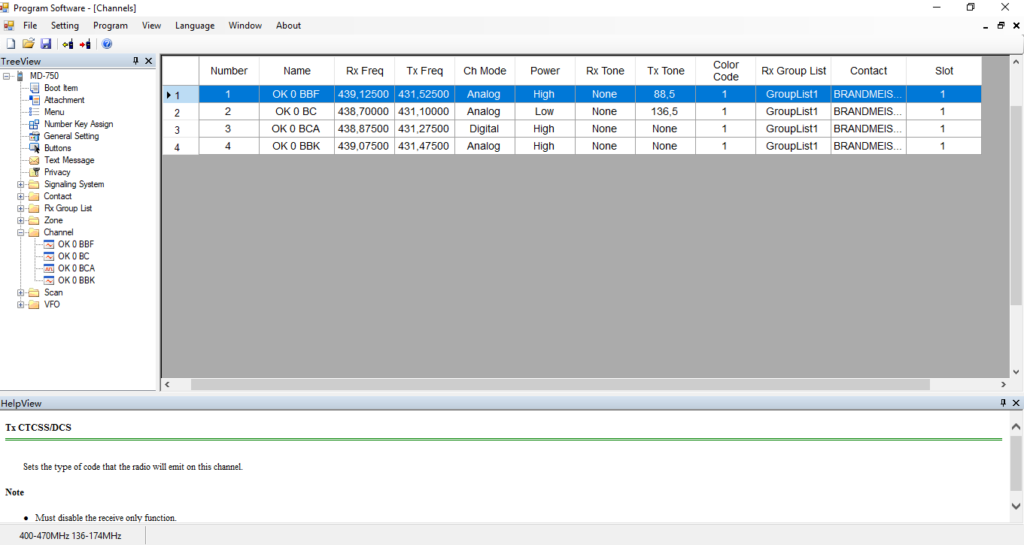Screen dimensions: 1024x545
Task: Click the Rx Freq column header
Action: 364,70
